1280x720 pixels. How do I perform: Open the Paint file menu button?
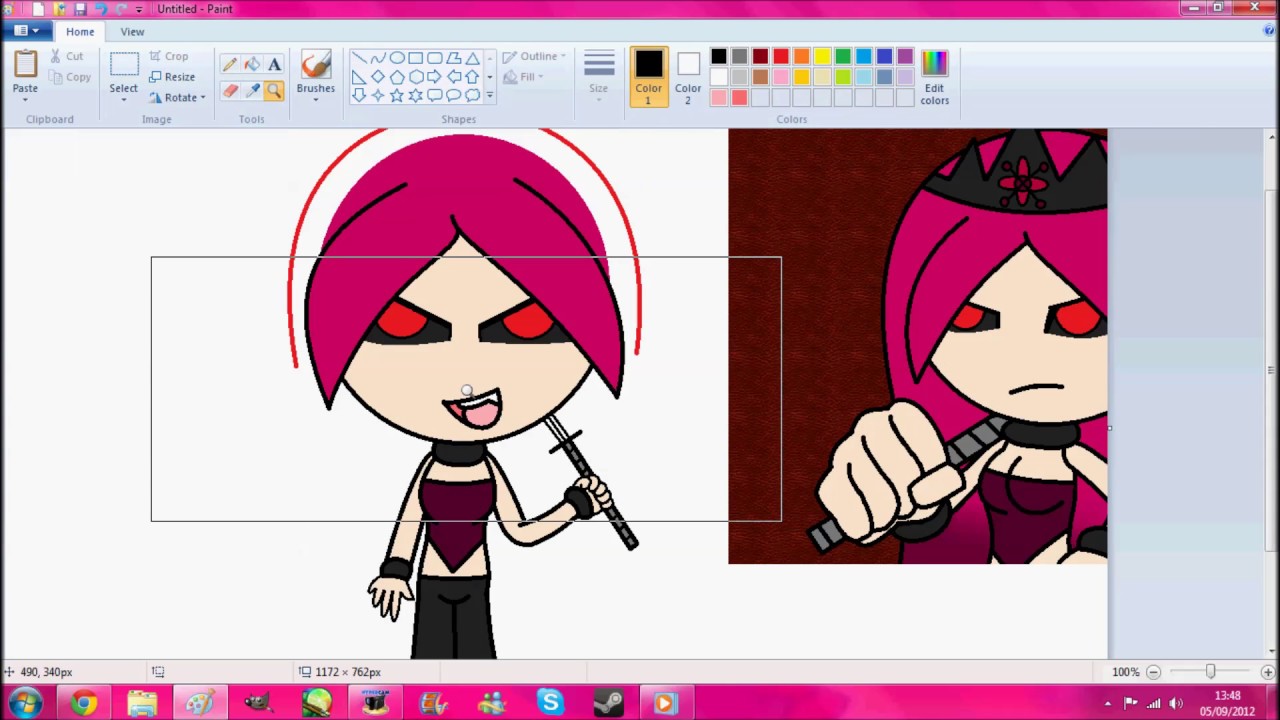26,31
